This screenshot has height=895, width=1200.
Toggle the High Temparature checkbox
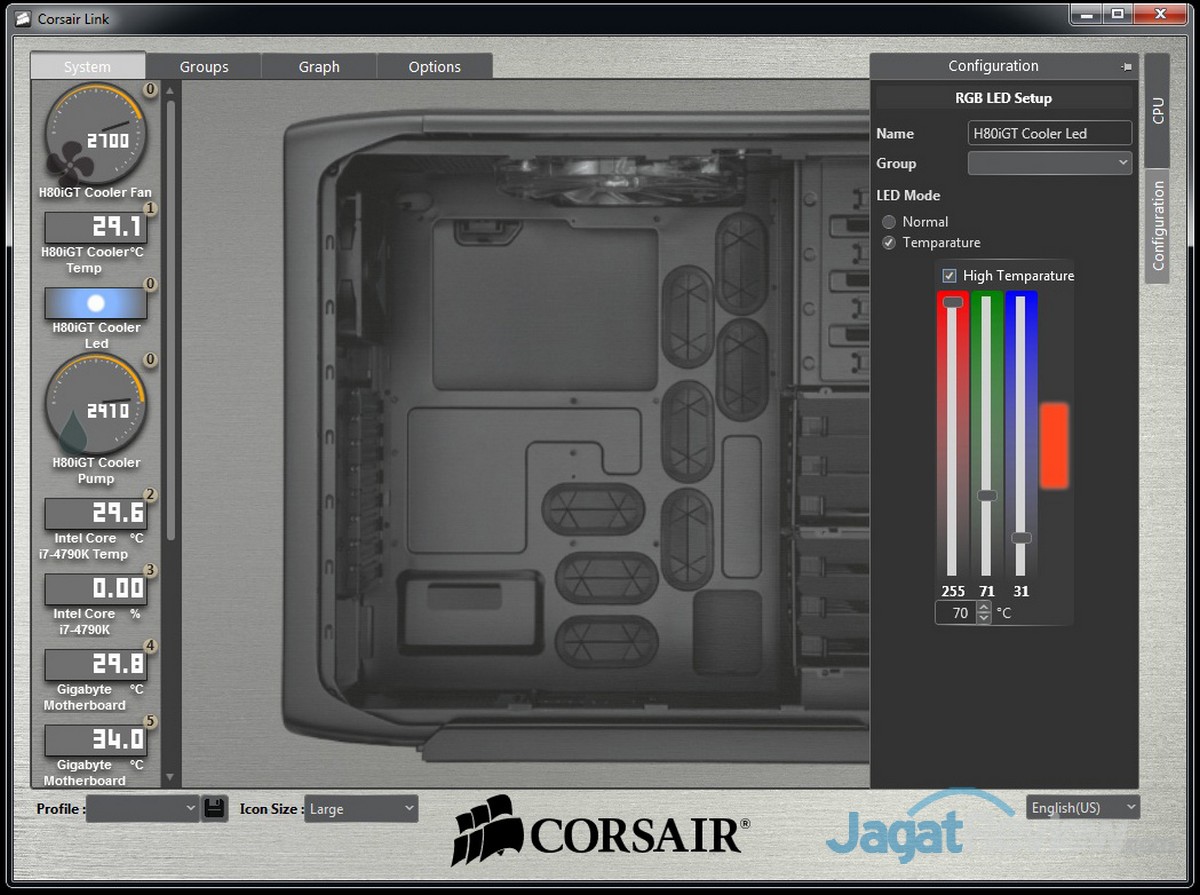[x=949, y=276]
